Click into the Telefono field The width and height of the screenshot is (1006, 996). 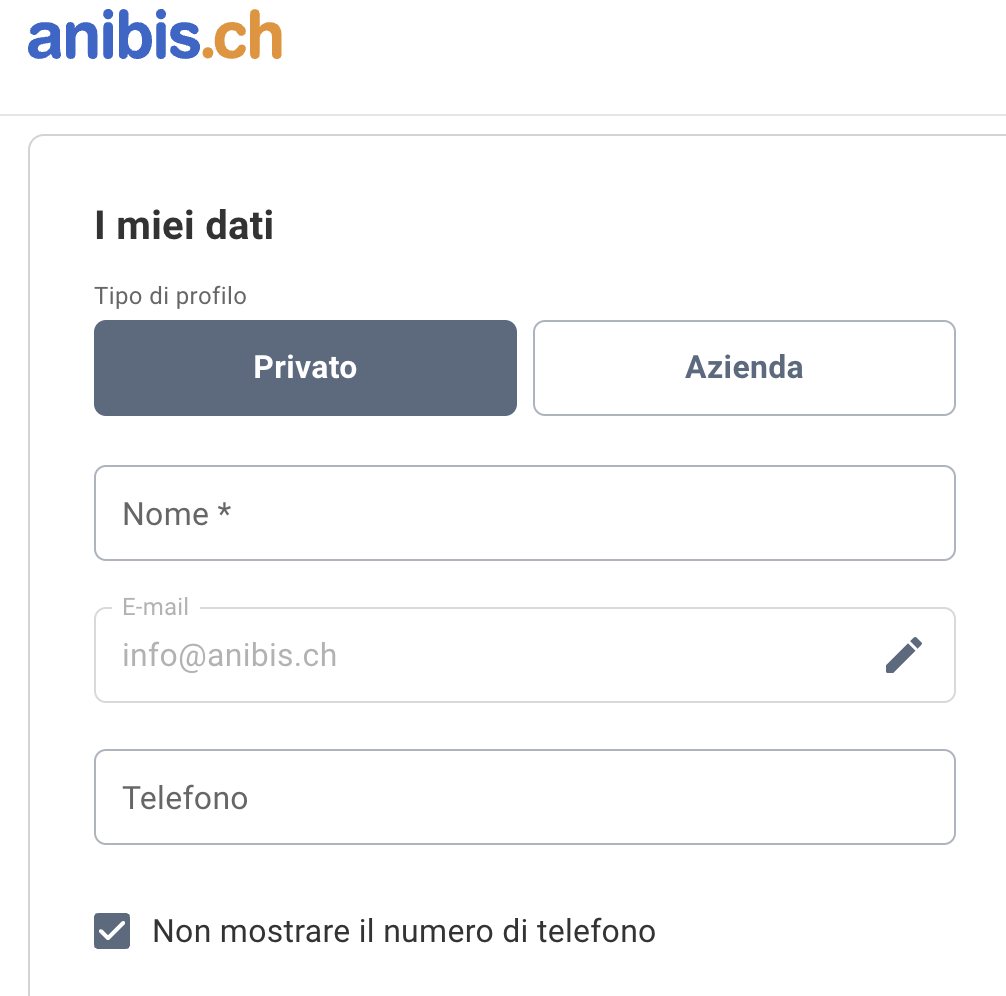(x=525, y=797)
